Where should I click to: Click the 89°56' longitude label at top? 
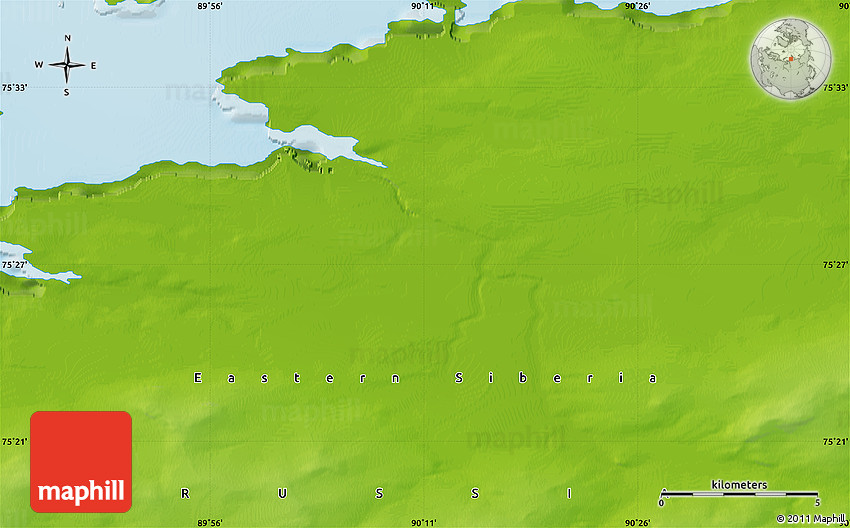click(x=209, y=6)
